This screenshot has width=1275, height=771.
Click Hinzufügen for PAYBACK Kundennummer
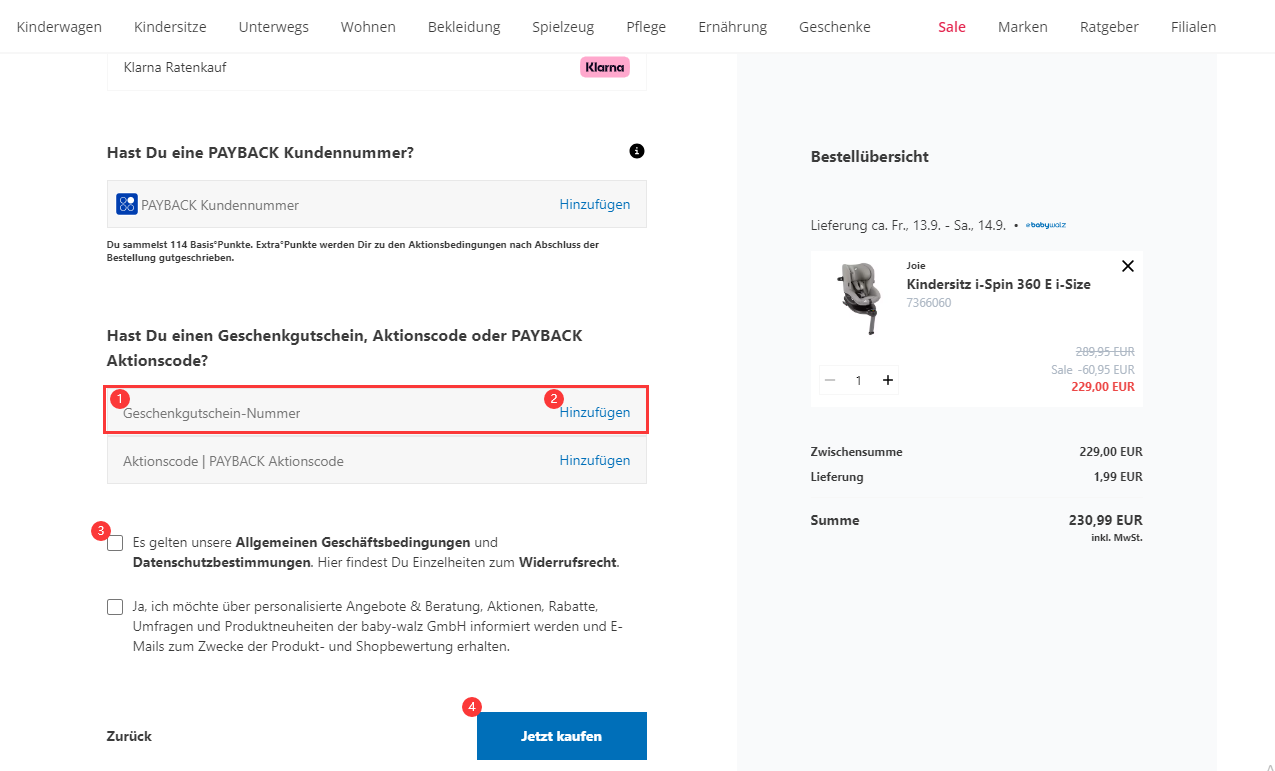[595, 204]
